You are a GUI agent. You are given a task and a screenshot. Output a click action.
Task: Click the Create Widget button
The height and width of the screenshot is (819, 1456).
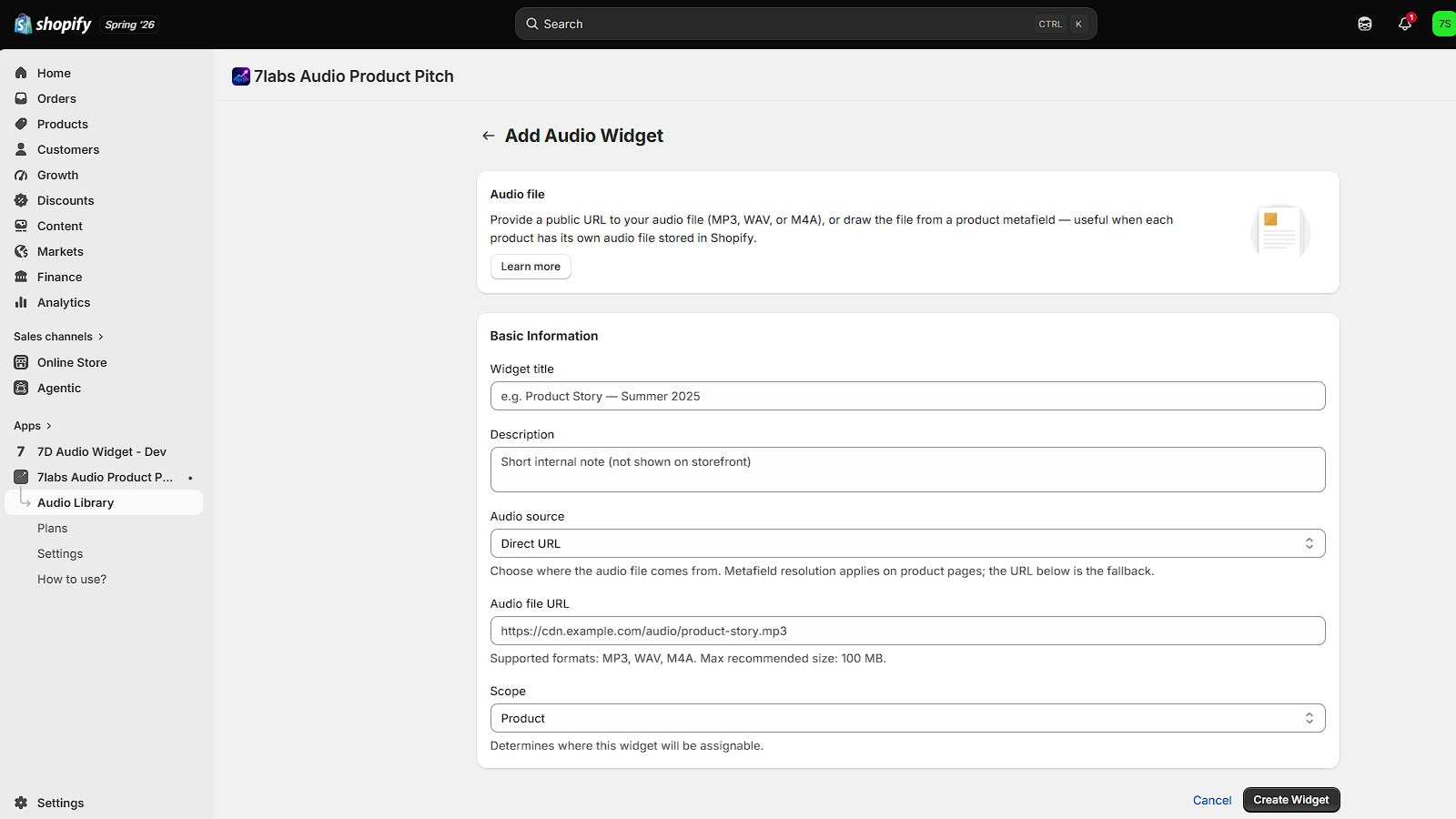[1291, 800]
